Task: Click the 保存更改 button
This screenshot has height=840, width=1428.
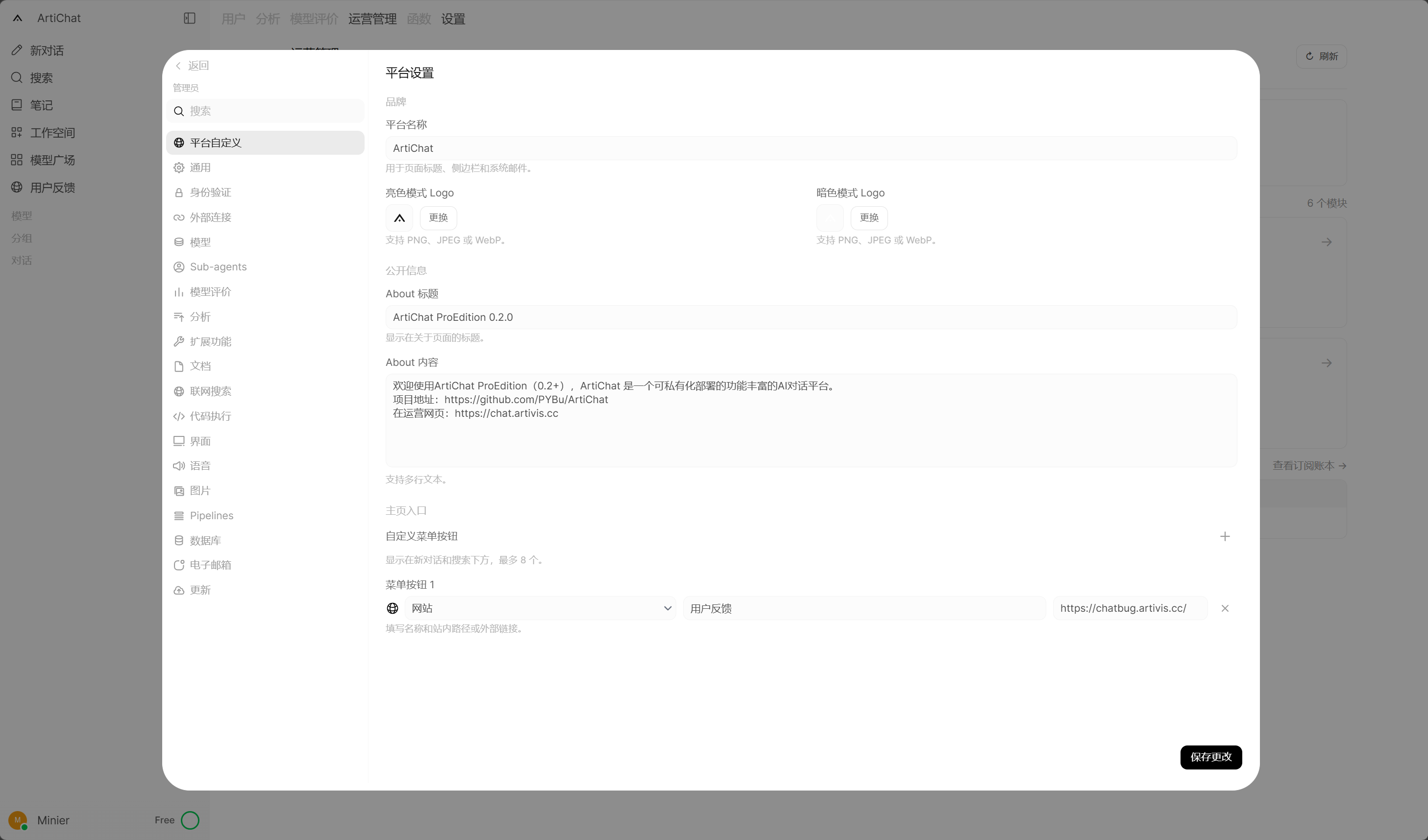Action: (x=1211, y=757)
